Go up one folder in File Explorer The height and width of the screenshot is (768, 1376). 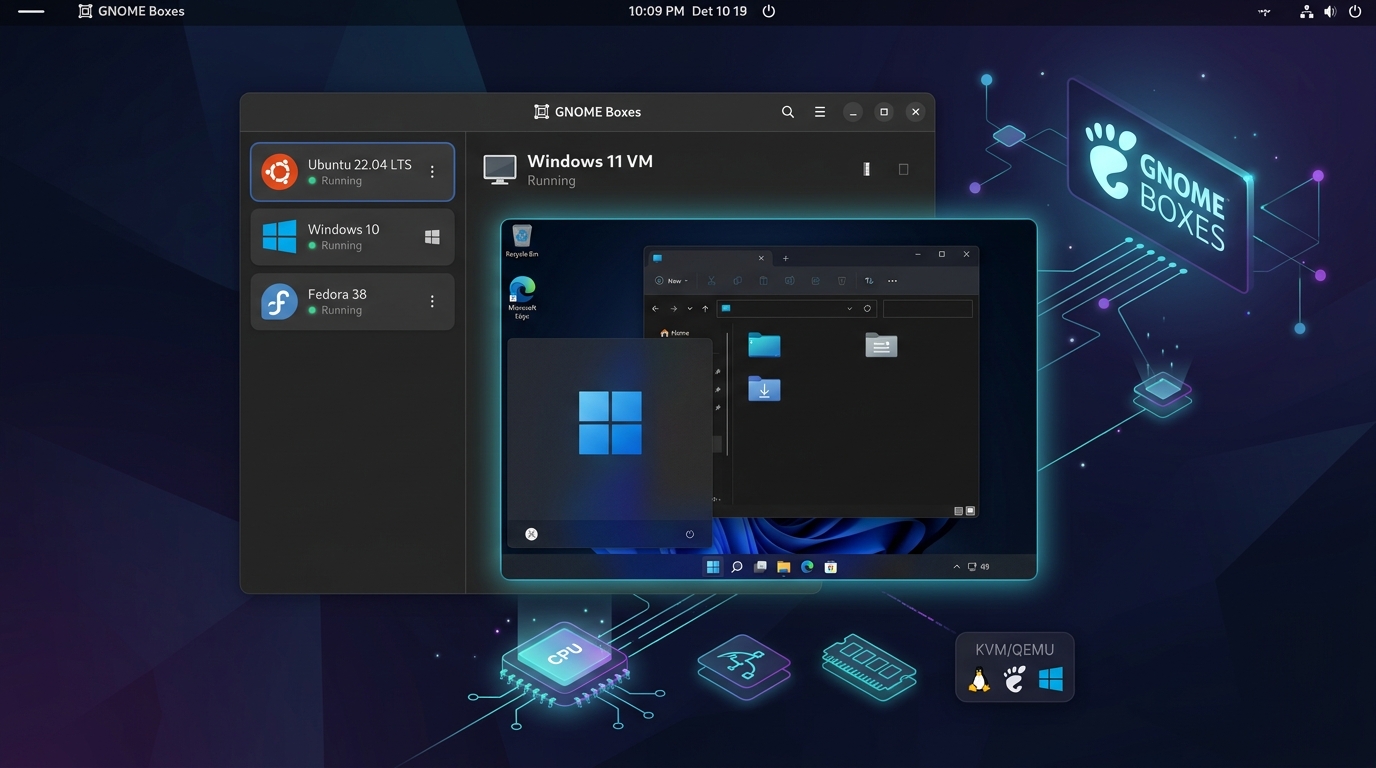[x=705, y=309]
